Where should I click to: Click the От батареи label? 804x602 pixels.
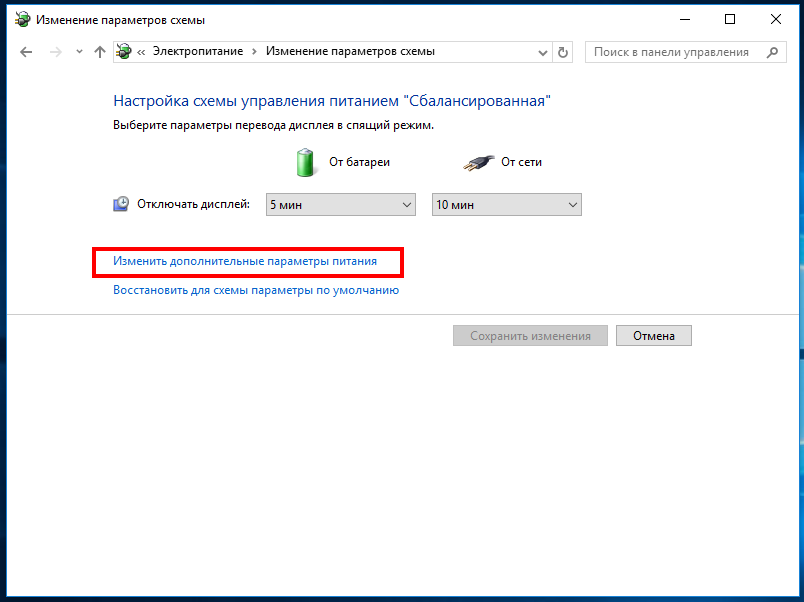coord(359,162)
